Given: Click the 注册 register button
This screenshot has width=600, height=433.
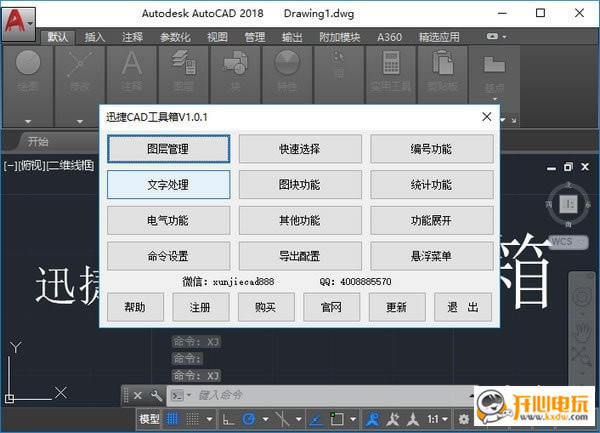Looking at the screenshot, I should [x=201, y=307].
